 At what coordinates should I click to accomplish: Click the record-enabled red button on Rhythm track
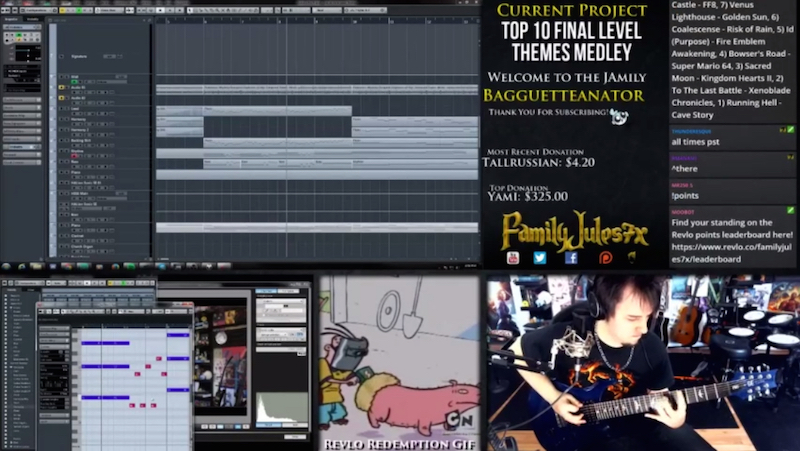pyautogui.click(x=74, y=158)
